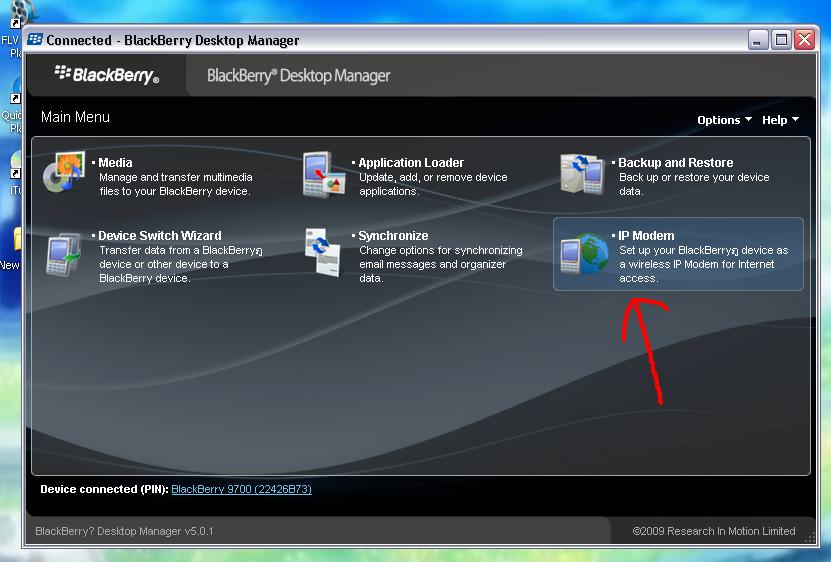Click the BlackBerry title bar icon
This screenshot has width=831, height=562.
click(x=35, y=40)
